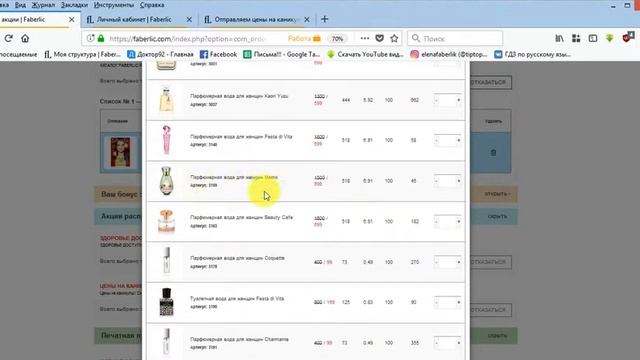This screenshot has height=360, width=640.
Task: Click Парфюмерная вода Beauty Cafe product name
Action: pos(241,218)
